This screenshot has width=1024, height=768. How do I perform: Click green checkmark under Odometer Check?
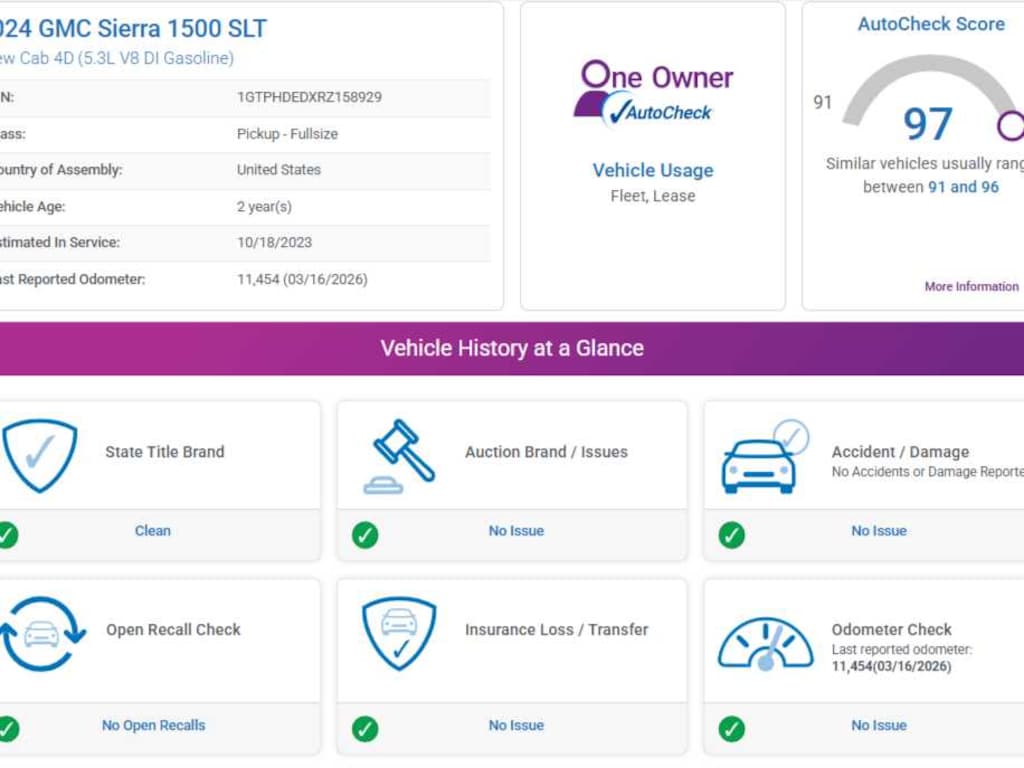[732, 729]
